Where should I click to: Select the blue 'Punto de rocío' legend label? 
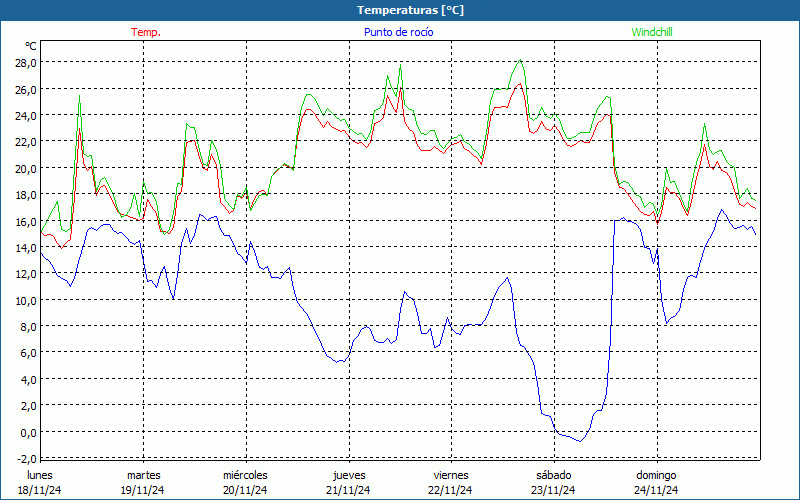pos(398,32)
